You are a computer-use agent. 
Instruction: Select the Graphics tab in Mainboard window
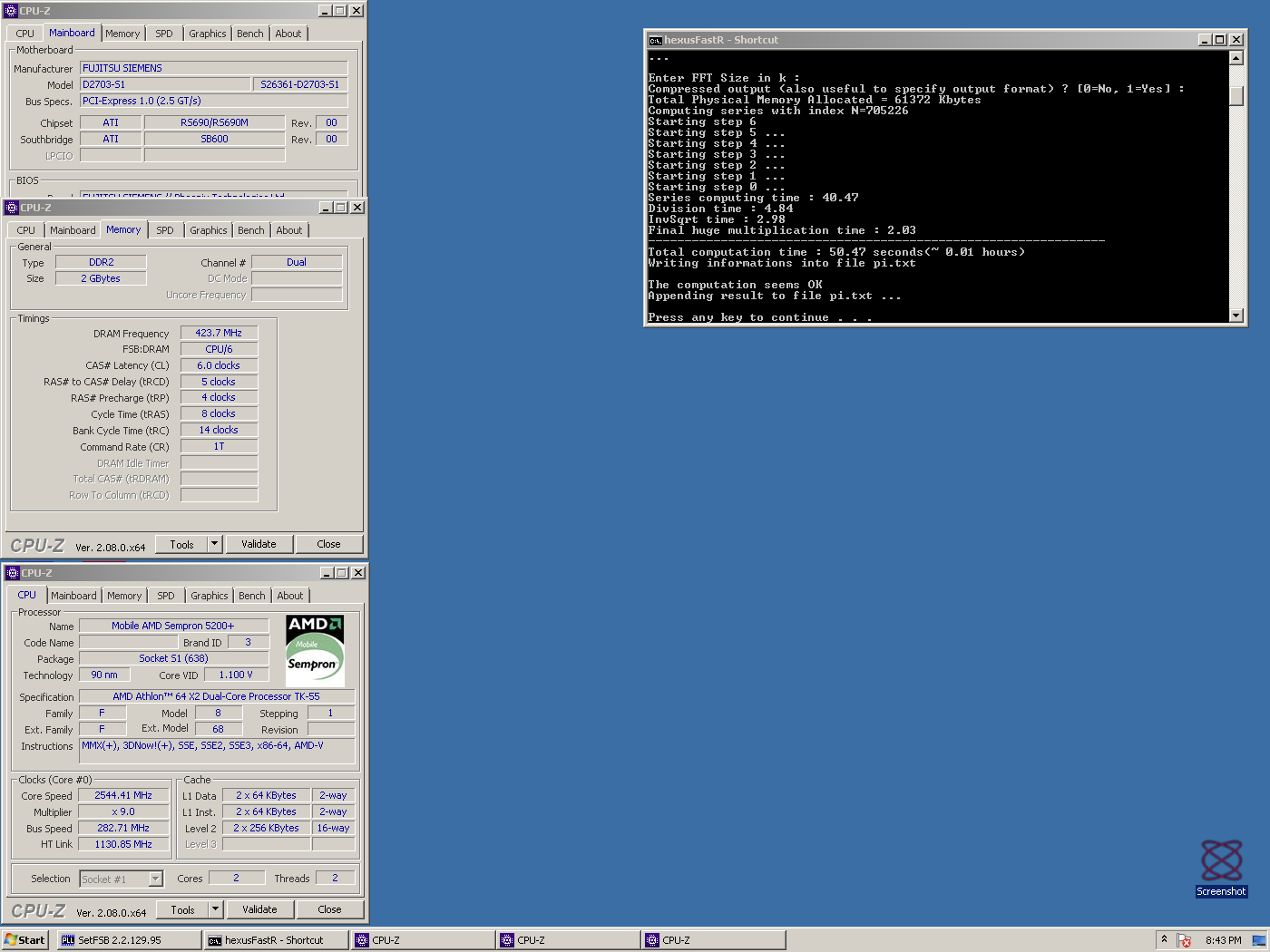pyautogui.click(x=208, y=34)
